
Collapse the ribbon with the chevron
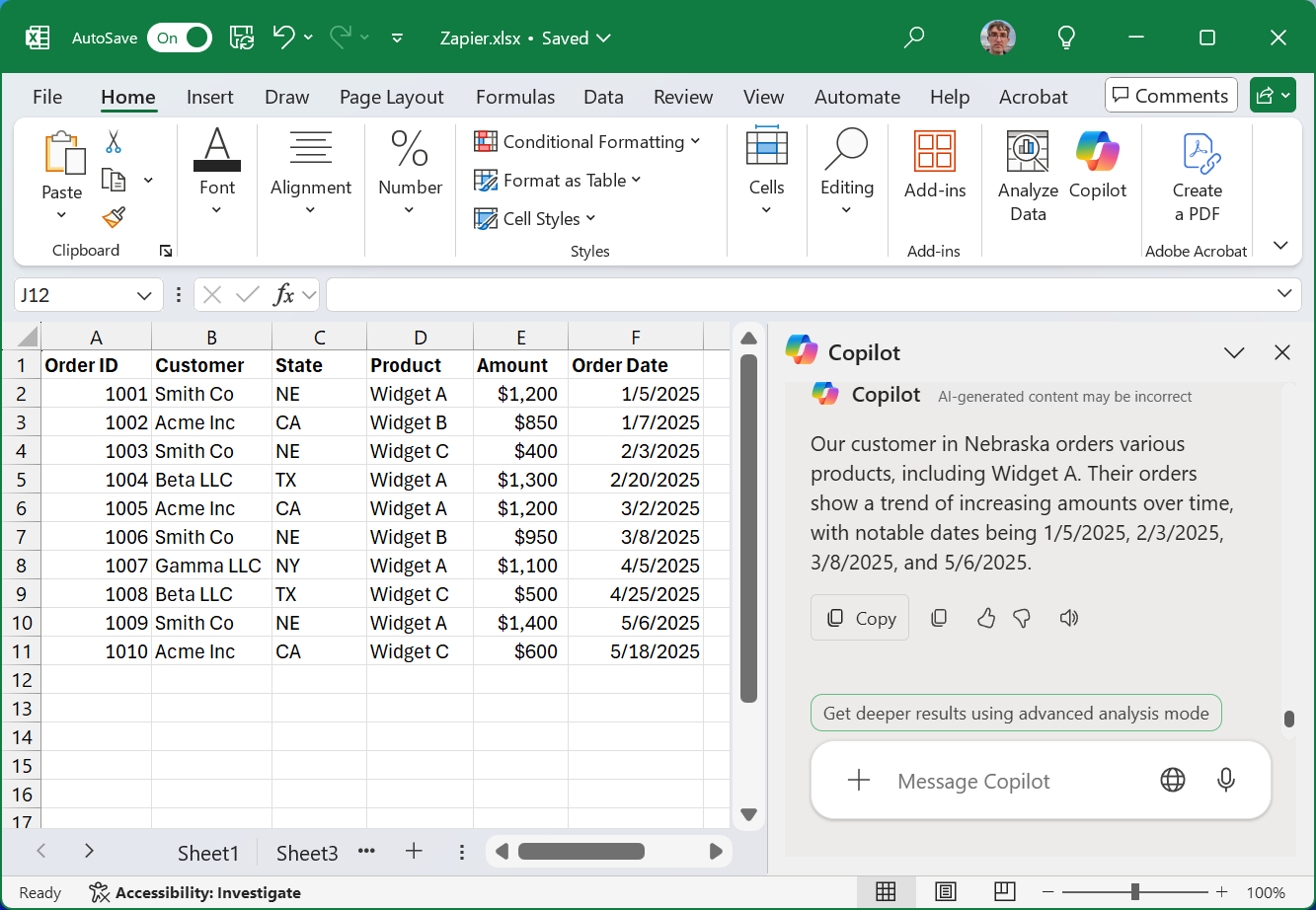[1281, 246]
